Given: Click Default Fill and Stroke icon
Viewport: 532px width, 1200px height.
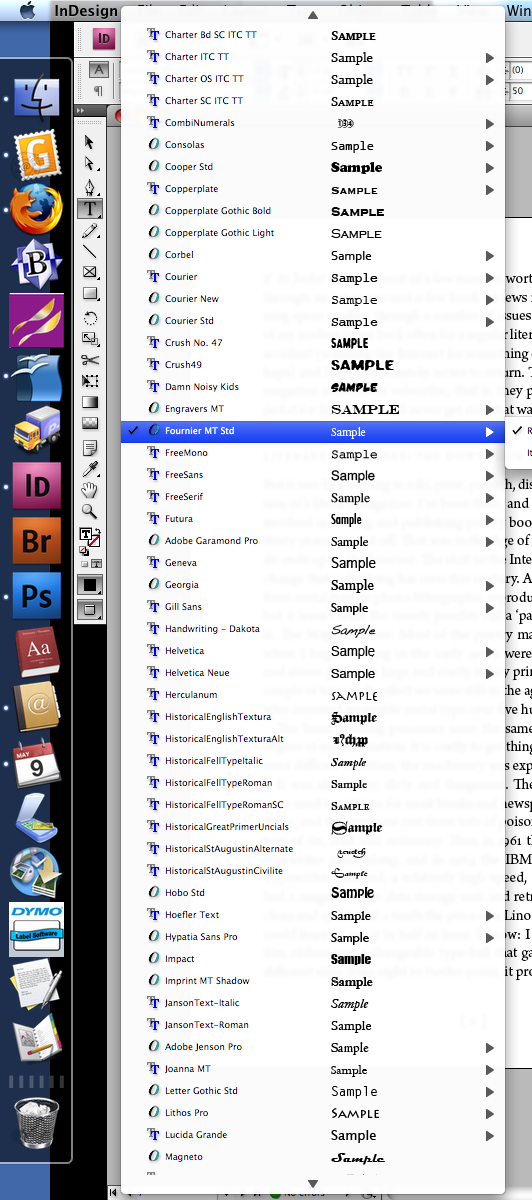Looking at the screenshot, I should (x=83, y=550).
